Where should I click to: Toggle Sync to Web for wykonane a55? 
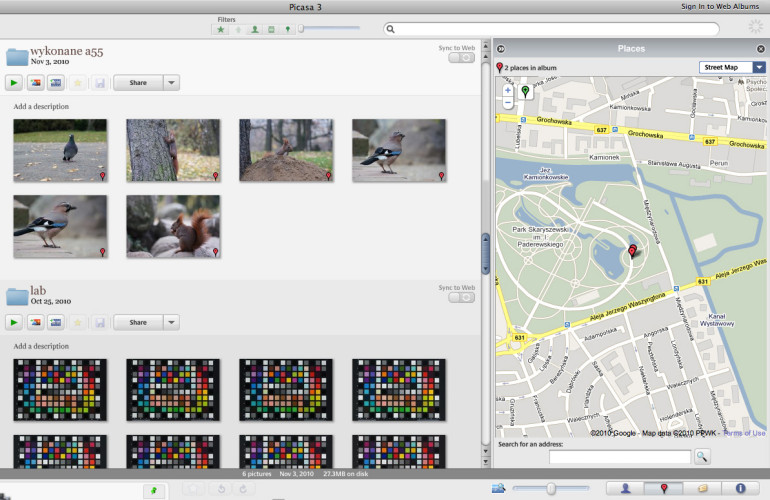pyautogui.click(x=462, y=57)
